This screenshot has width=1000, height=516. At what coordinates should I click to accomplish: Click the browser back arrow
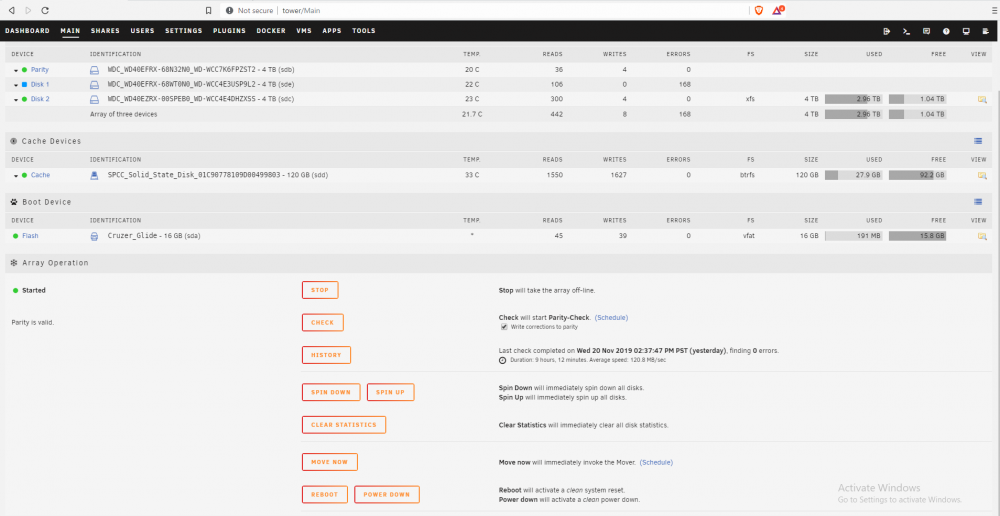pos(10,10)
